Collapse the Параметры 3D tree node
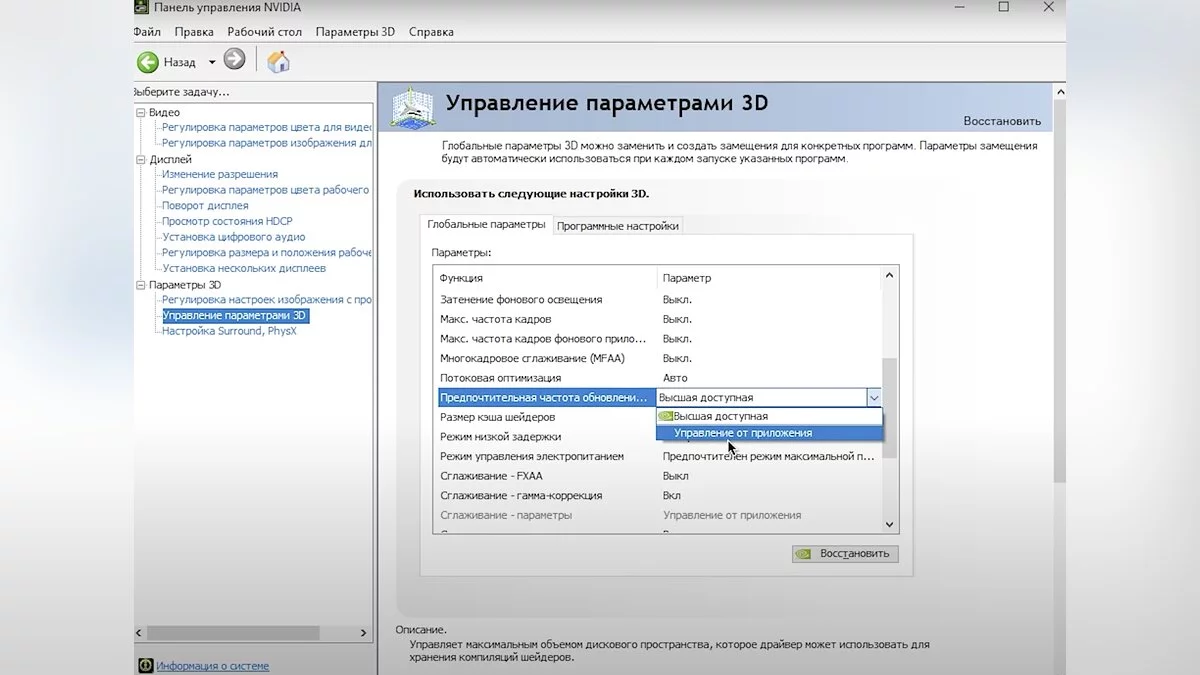Viewport: 1200px width, 675px height. 141,285
